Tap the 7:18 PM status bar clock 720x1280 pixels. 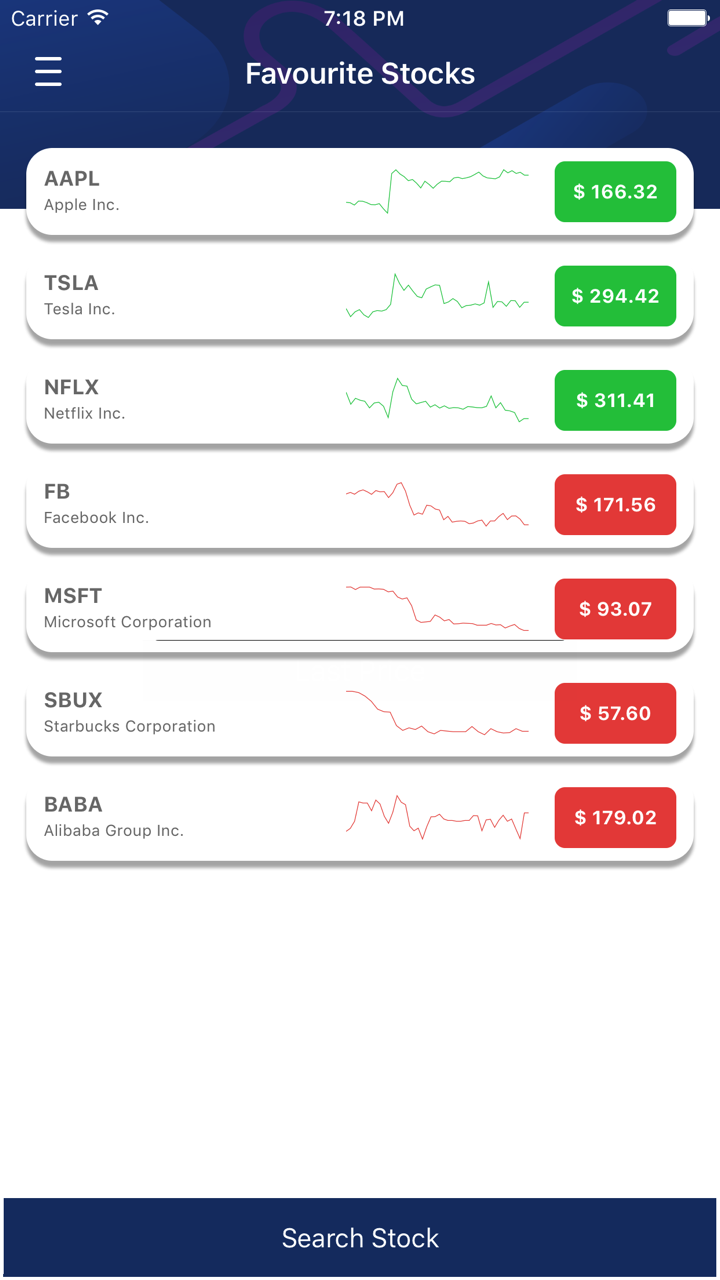364,18
